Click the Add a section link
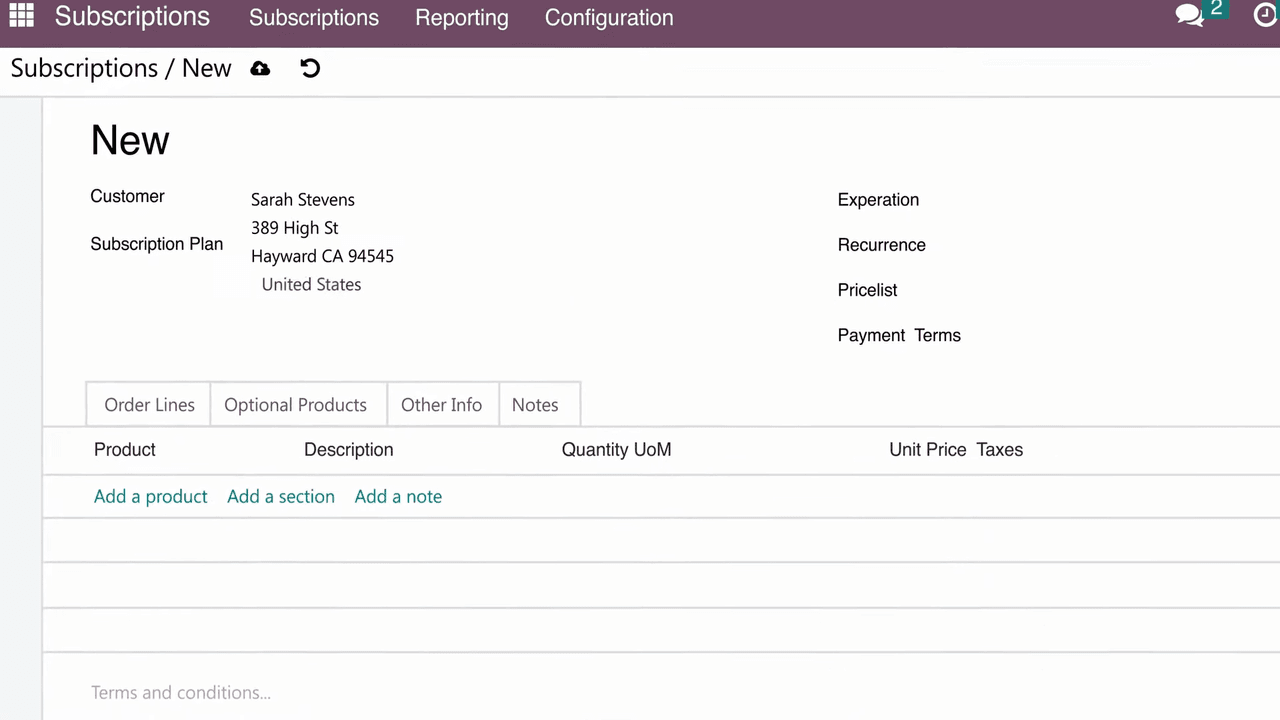Image resolution: width=1280 pixels, height=720 pixels. point(280,497)
